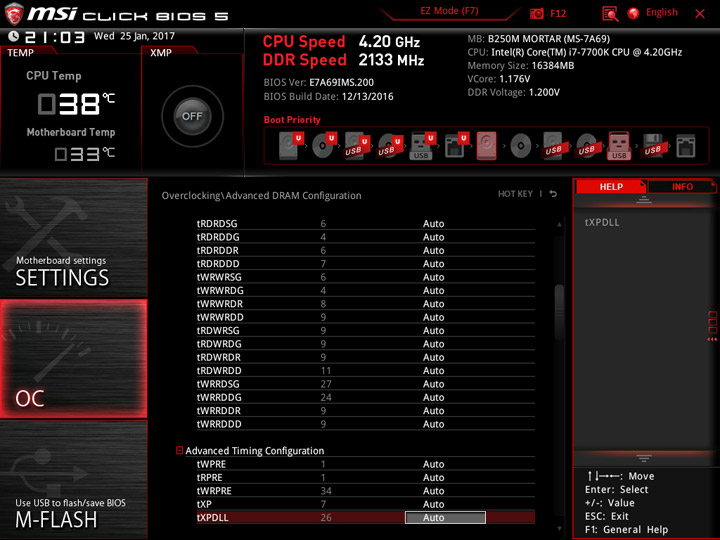Select the tWRWRDR timing row

click(x=366, y=304)
